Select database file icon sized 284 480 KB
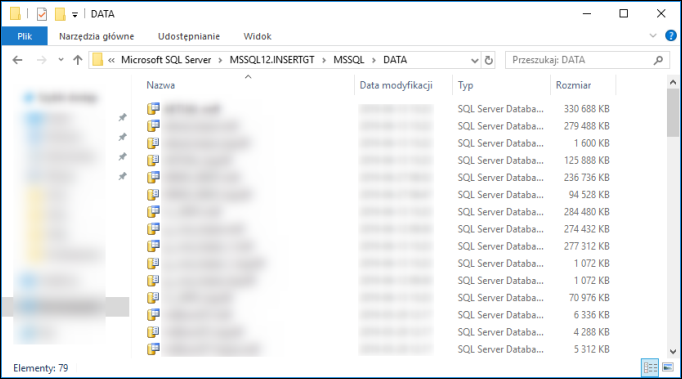This screenshot has width=682, height=379. tap(153, 211)
